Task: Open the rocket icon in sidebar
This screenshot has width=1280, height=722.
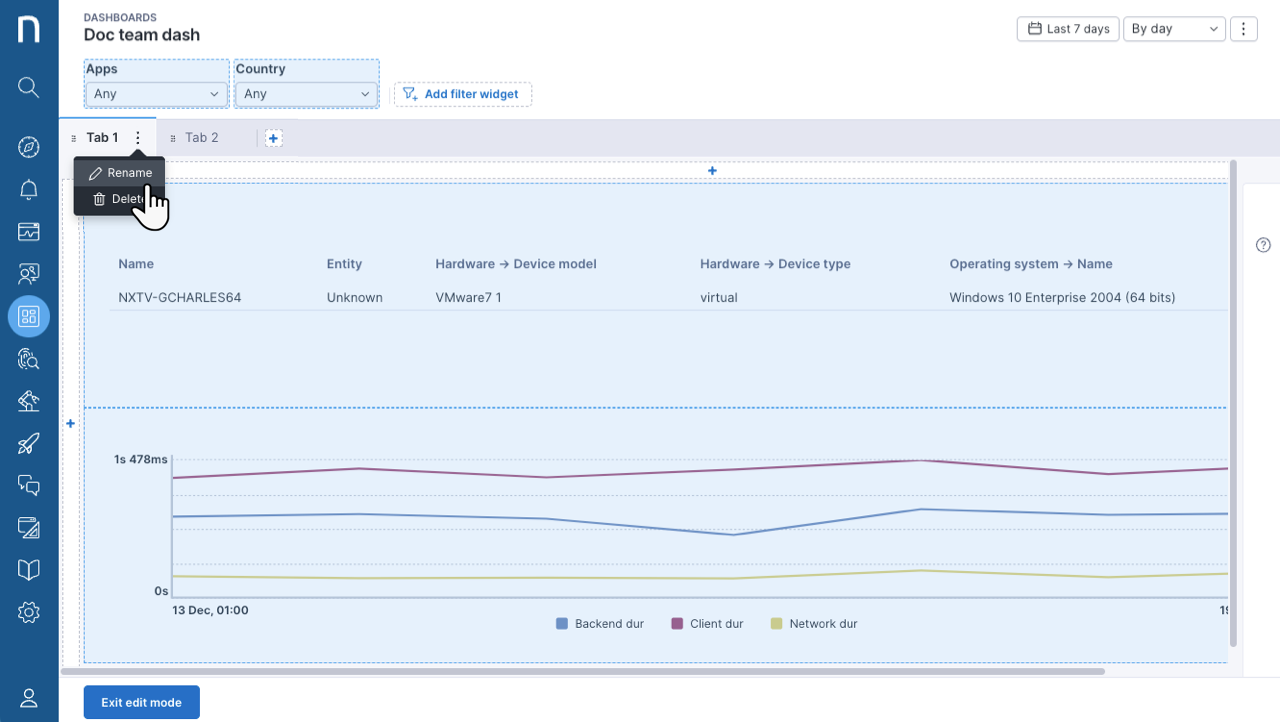Action: click(29, 443)
